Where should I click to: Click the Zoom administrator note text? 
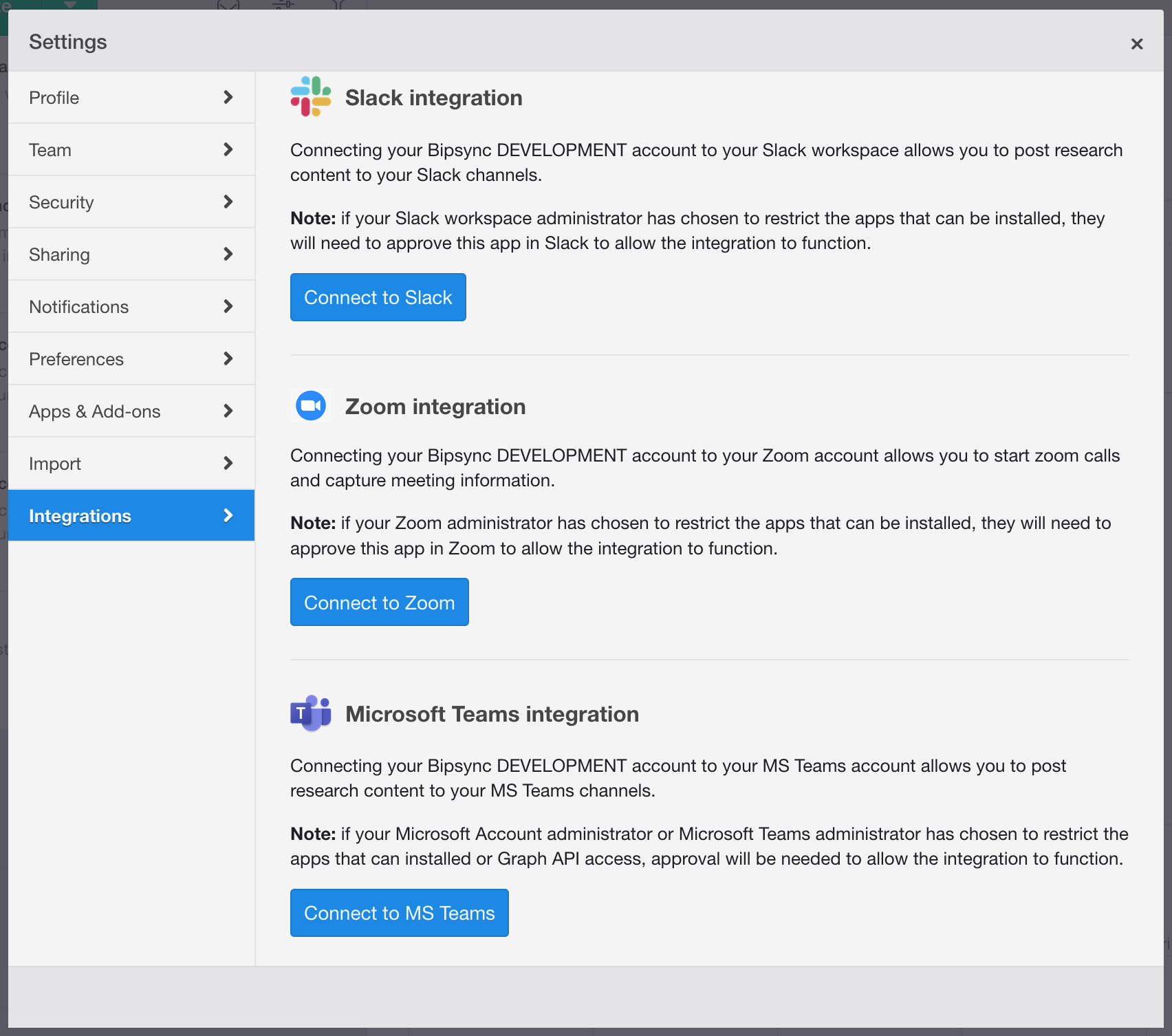pos(701,536)
